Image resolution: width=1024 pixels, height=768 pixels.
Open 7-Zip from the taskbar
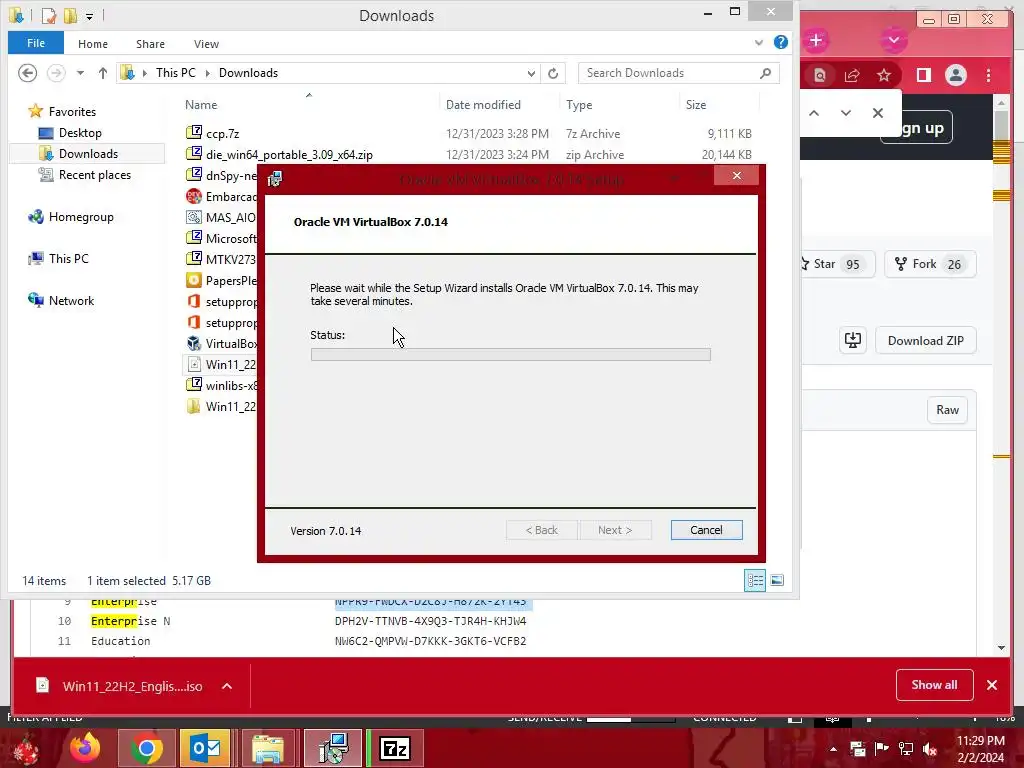[394, 748]
